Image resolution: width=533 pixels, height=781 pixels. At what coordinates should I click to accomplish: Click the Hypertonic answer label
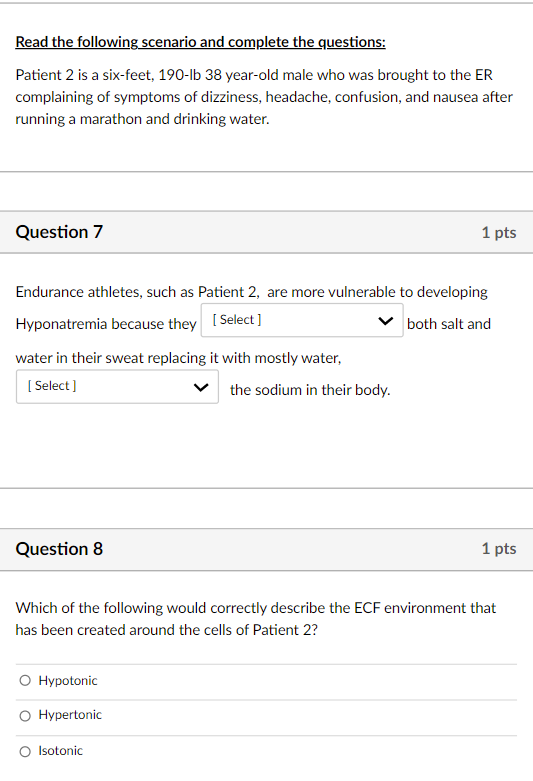tap(70, 715)
